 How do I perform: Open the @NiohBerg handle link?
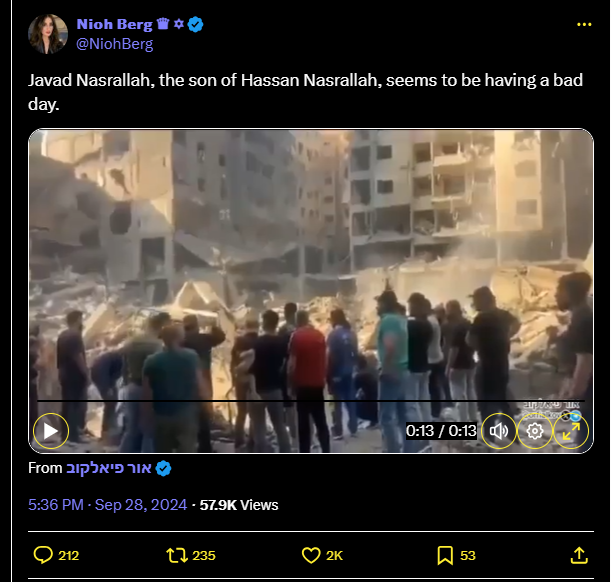[x=115, y=44]
